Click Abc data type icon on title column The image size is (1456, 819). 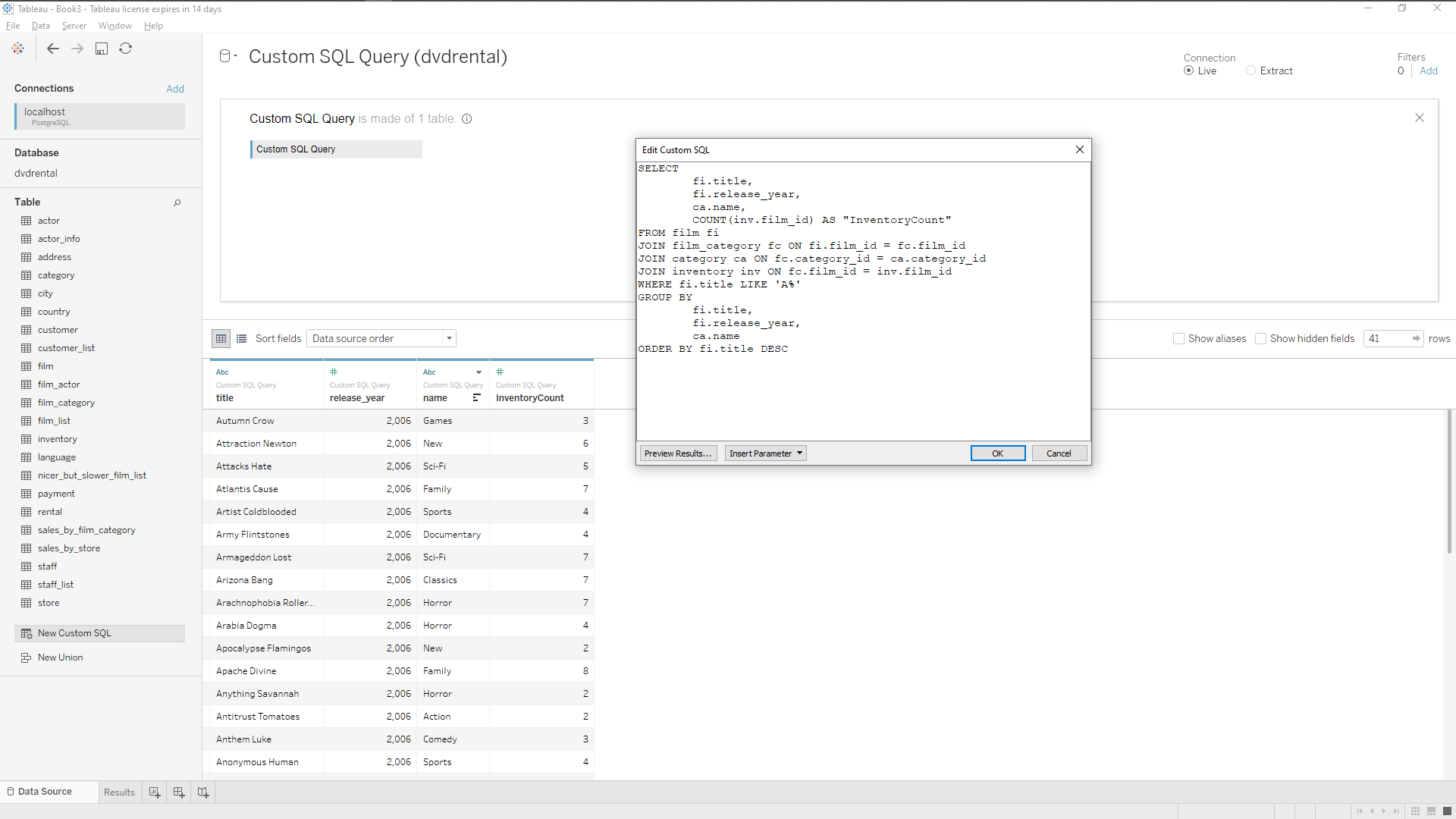pyautogui.click(x=222, y=372)
